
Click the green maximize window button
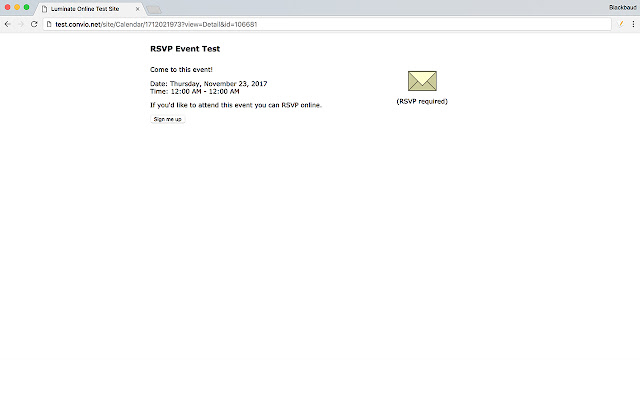pos(26,8)
